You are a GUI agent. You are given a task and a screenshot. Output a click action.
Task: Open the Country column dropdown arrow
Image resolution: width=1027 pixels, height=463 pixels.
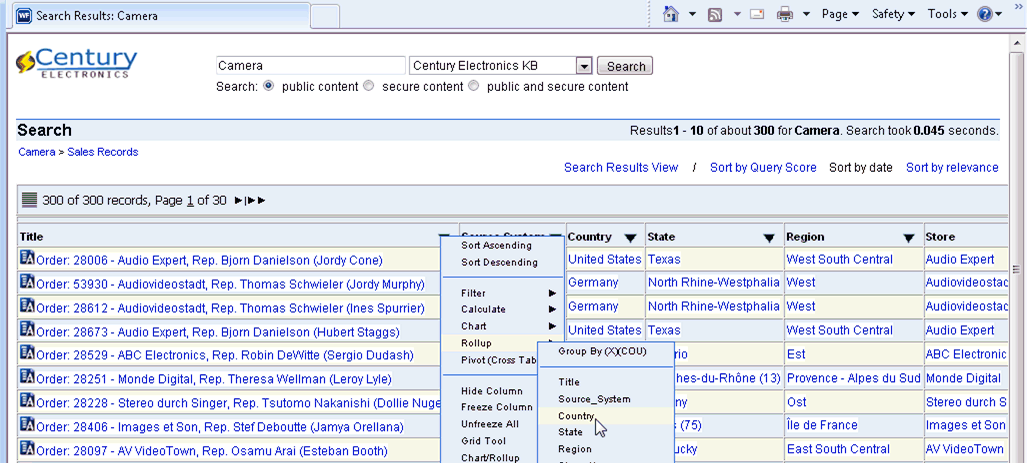(630, 238)
